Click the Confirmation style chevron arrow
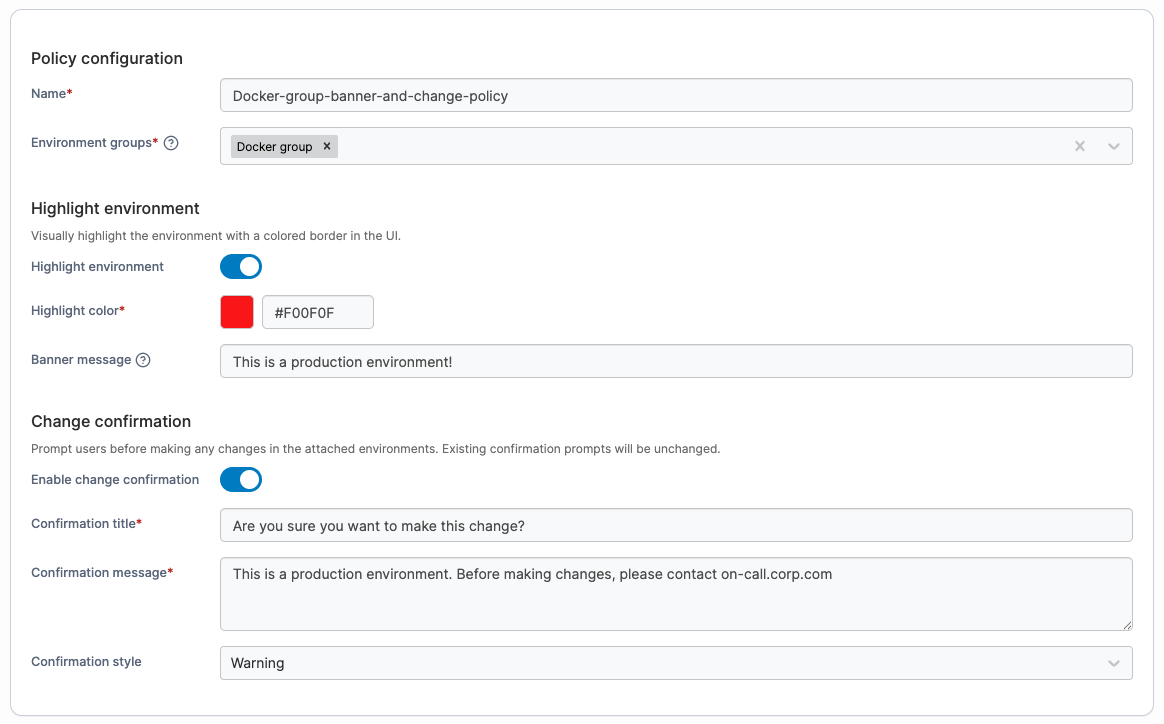This screenshot has width=1164, height=724. pyautogui.click(x=1114, y=663)
